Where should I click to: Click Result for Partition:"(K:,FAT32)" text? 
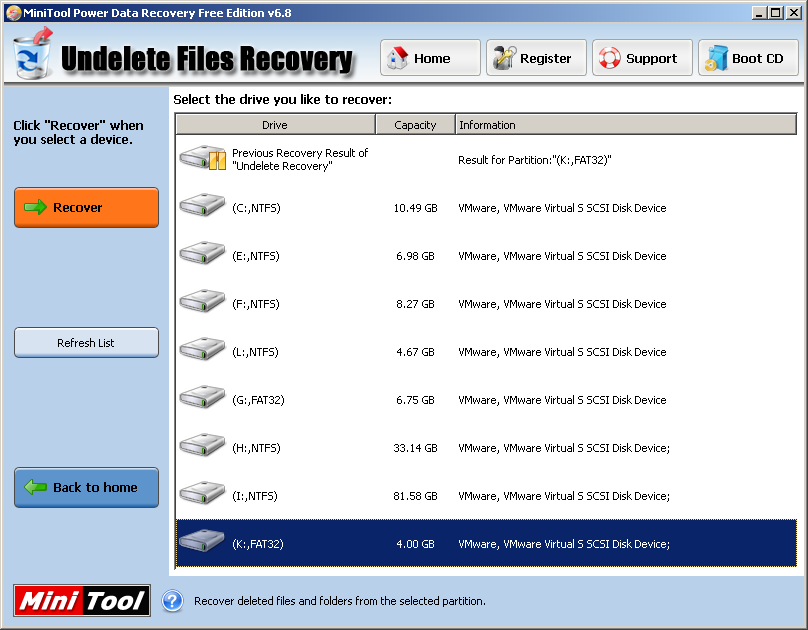534,160
